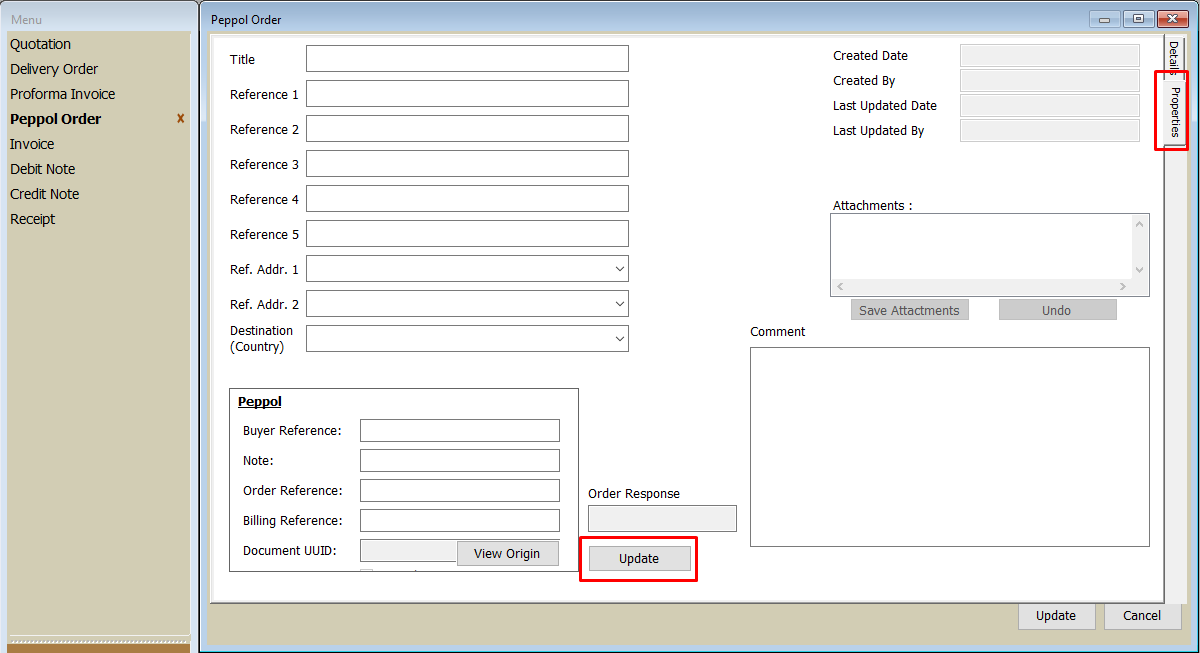Click the Attachments scroll up arrow

tap(1139, 224)
